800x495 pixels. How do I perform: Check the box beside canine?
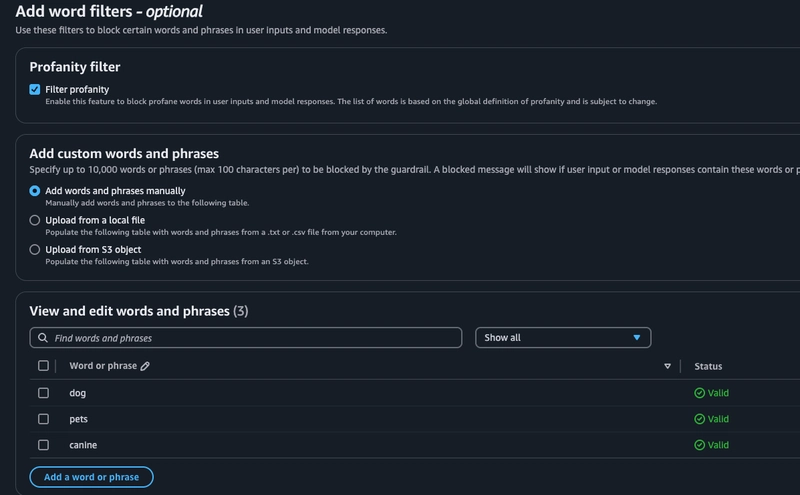point(43,445)
